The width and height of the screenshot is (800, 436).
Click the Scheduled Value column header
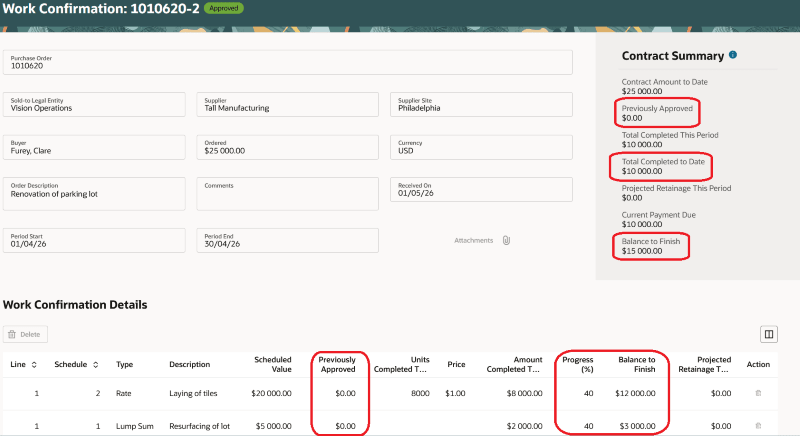(272, 365)
